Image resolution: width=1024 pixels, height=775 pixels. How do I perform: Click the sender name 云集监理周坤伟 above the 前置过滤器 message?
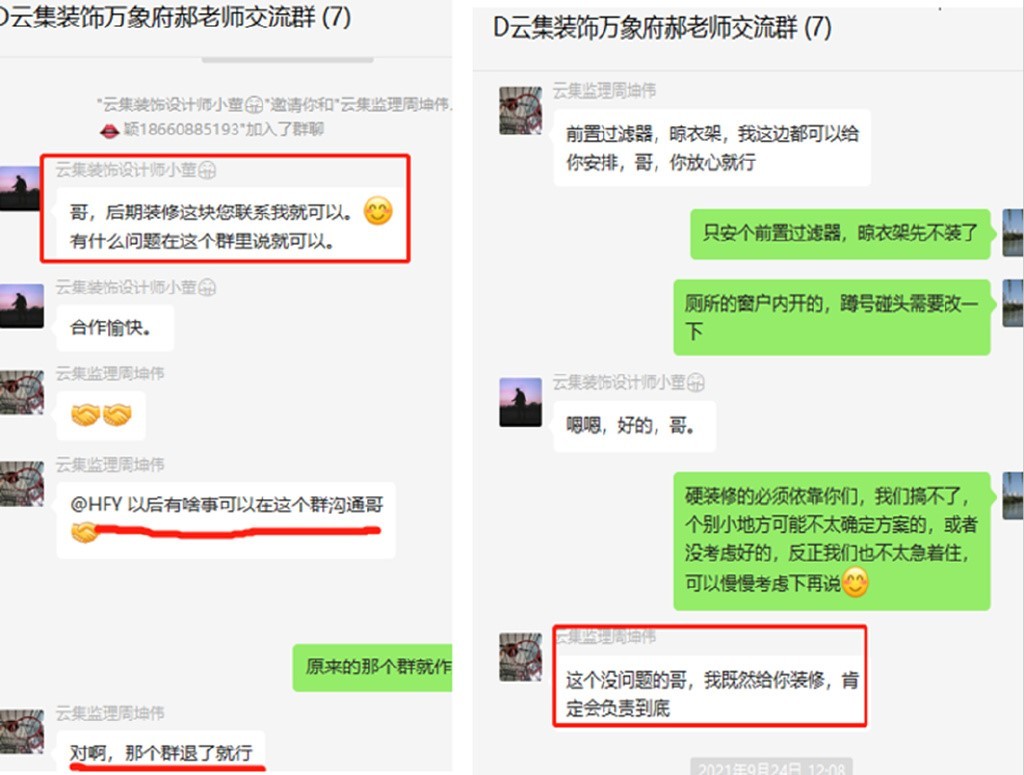[605, 91]
